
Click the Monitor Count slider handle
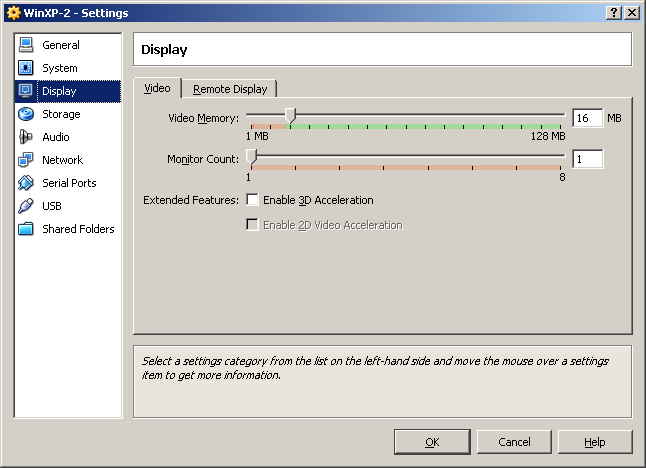pyautogui.click(x=251, y=157)
